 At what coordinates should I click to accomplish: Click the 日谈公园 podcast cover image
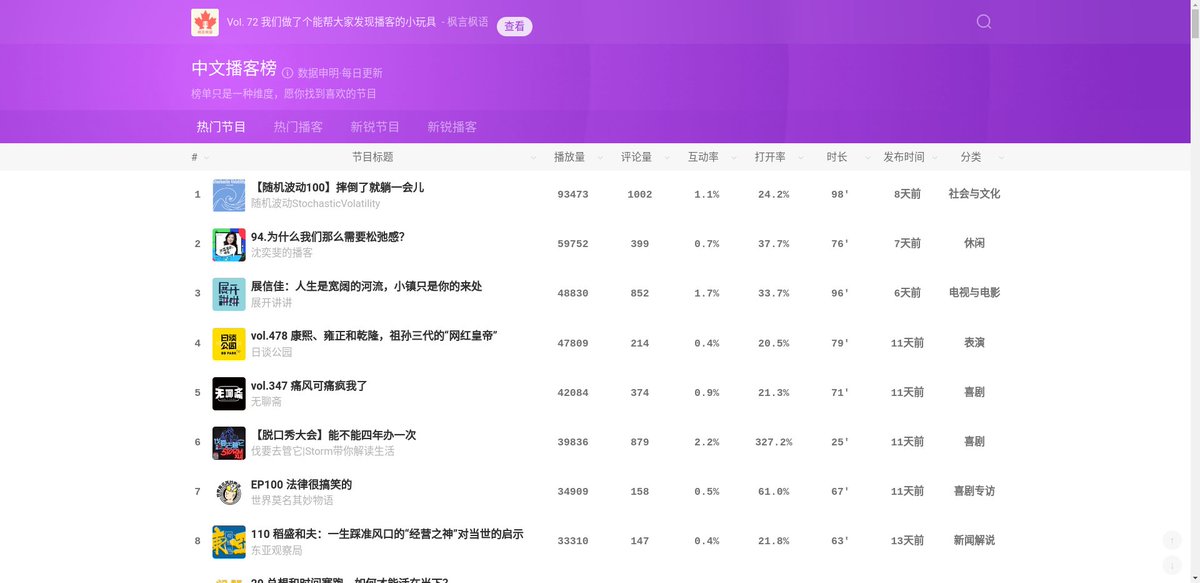228,342
